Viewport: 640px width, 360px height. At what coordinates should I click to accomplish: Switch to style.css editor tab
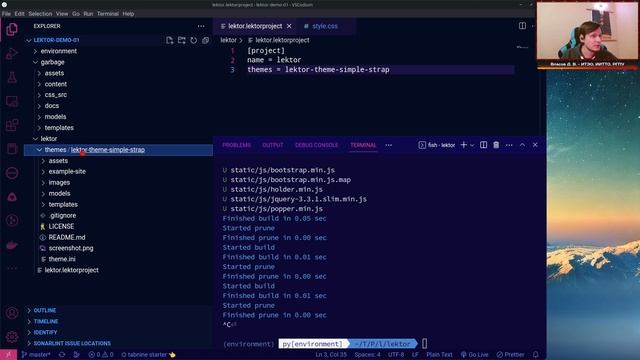click(325, 26)
